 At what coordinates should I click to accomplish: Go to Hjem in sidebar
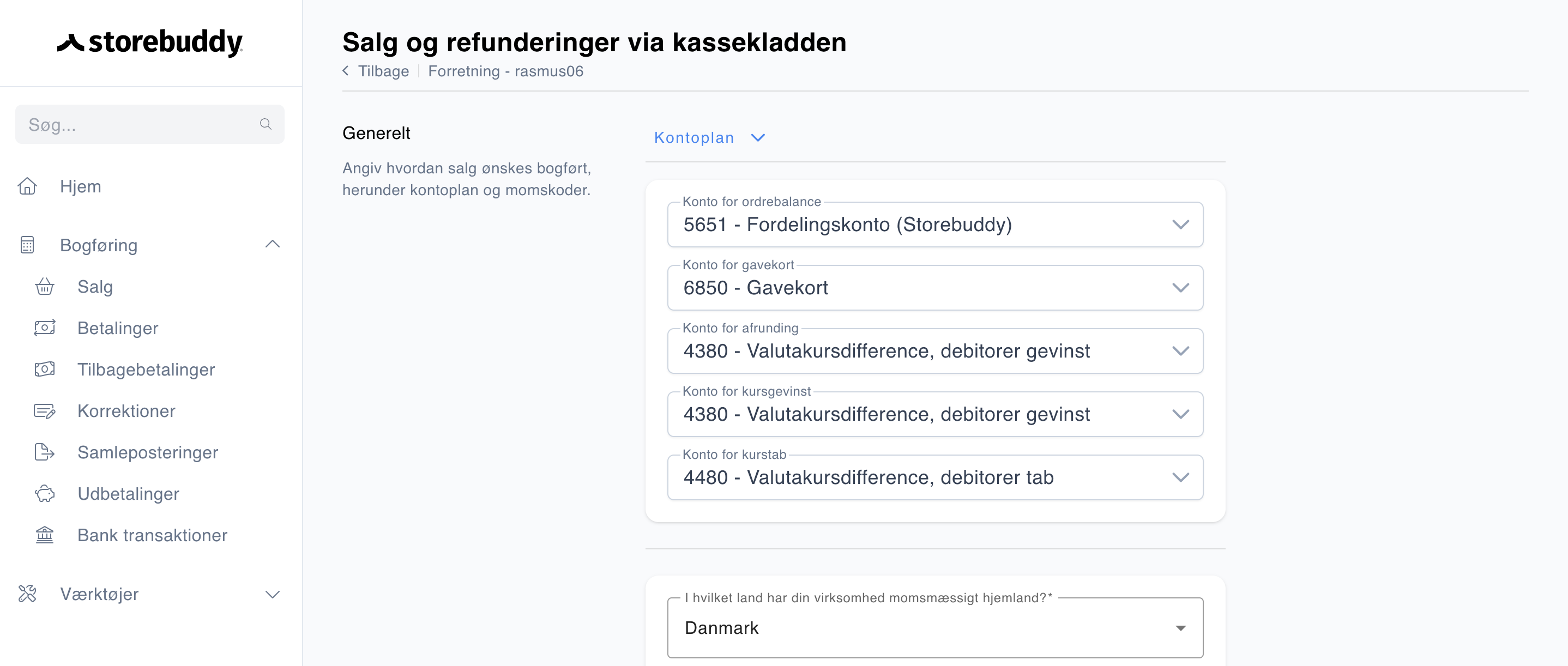[x=80, y=187]
